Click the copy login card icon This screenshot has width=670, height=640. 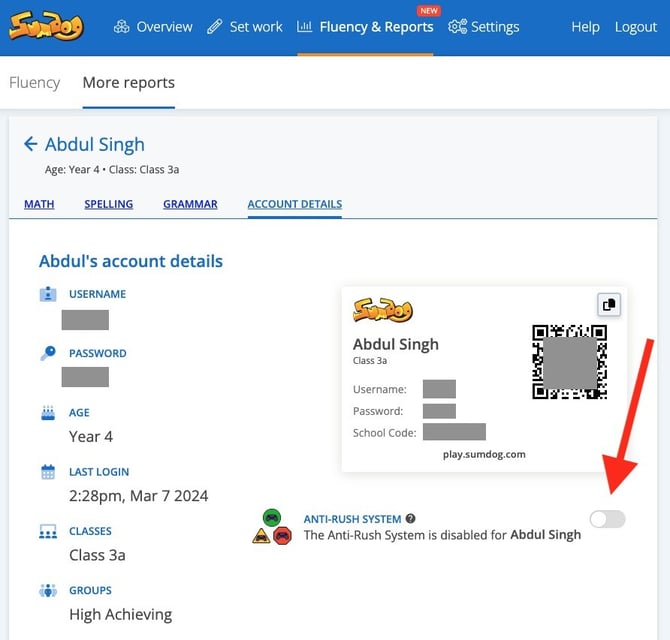point(608,305)
